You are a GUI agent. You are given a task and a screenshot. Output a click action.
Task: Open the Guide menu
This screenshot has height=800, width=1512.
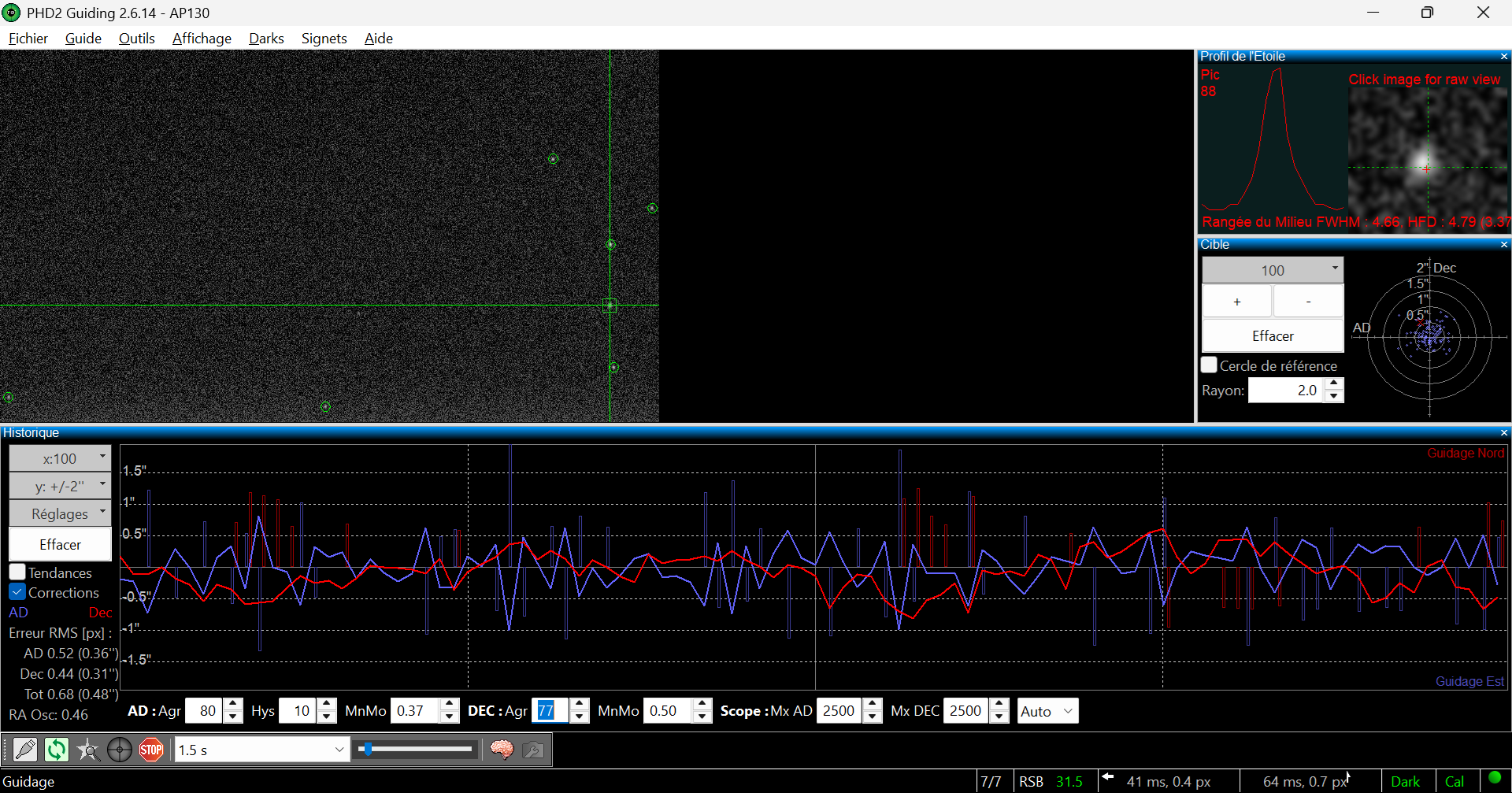83,39
